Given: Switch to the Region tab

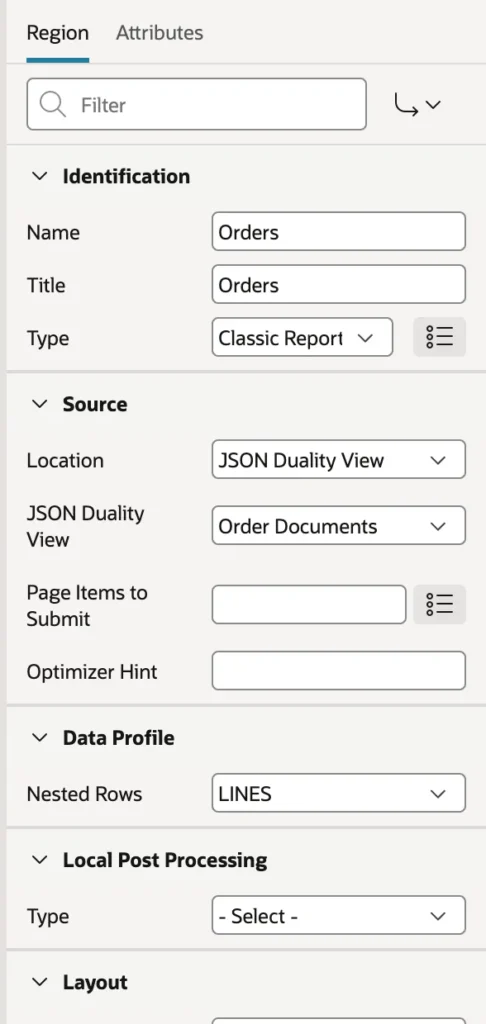Looking at the screenshot, I should (57, 33).
